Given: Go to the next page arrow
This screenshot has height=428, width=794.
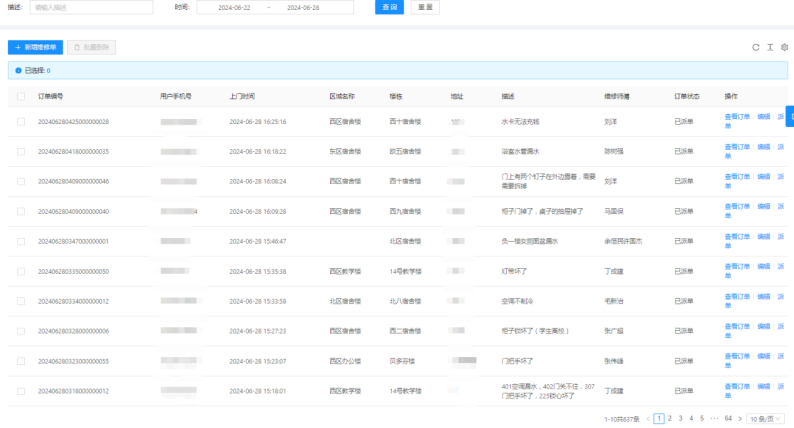Looking at the screenshot, I should pos(741,418).
